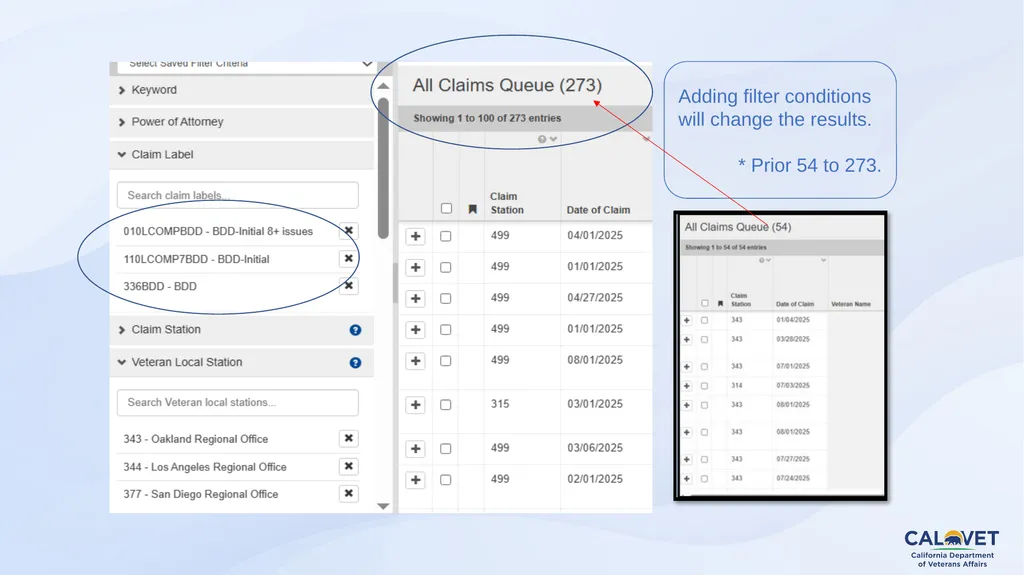Click the 344 - Los Angeles Regional Office text
This screenshot has height=575, width=1024.
205,467
